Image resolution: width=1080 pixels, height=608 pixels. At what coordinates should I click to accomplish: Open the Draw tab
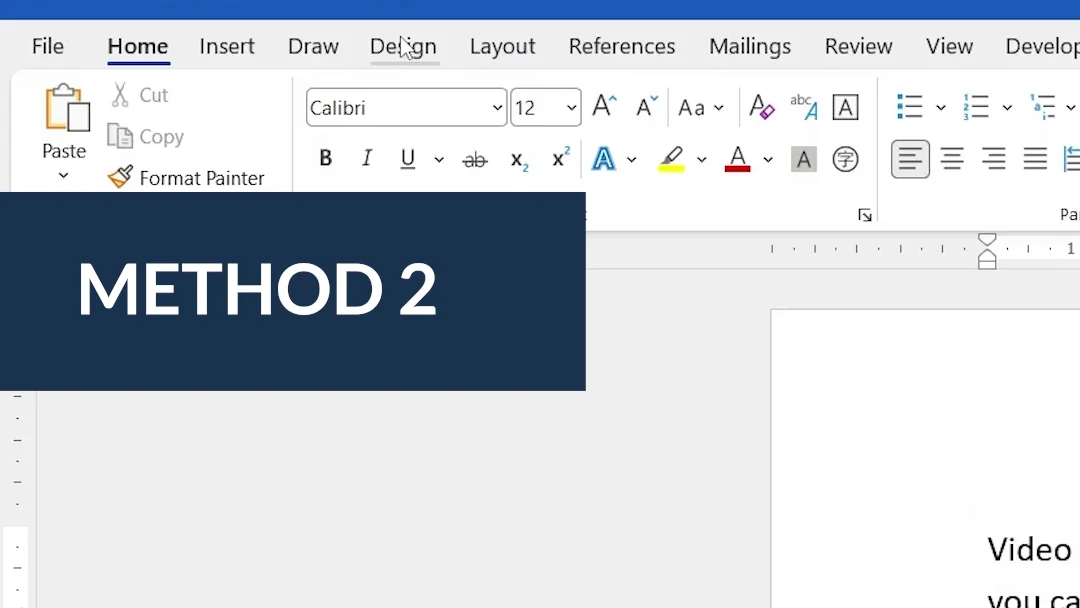tap(313, 46)
